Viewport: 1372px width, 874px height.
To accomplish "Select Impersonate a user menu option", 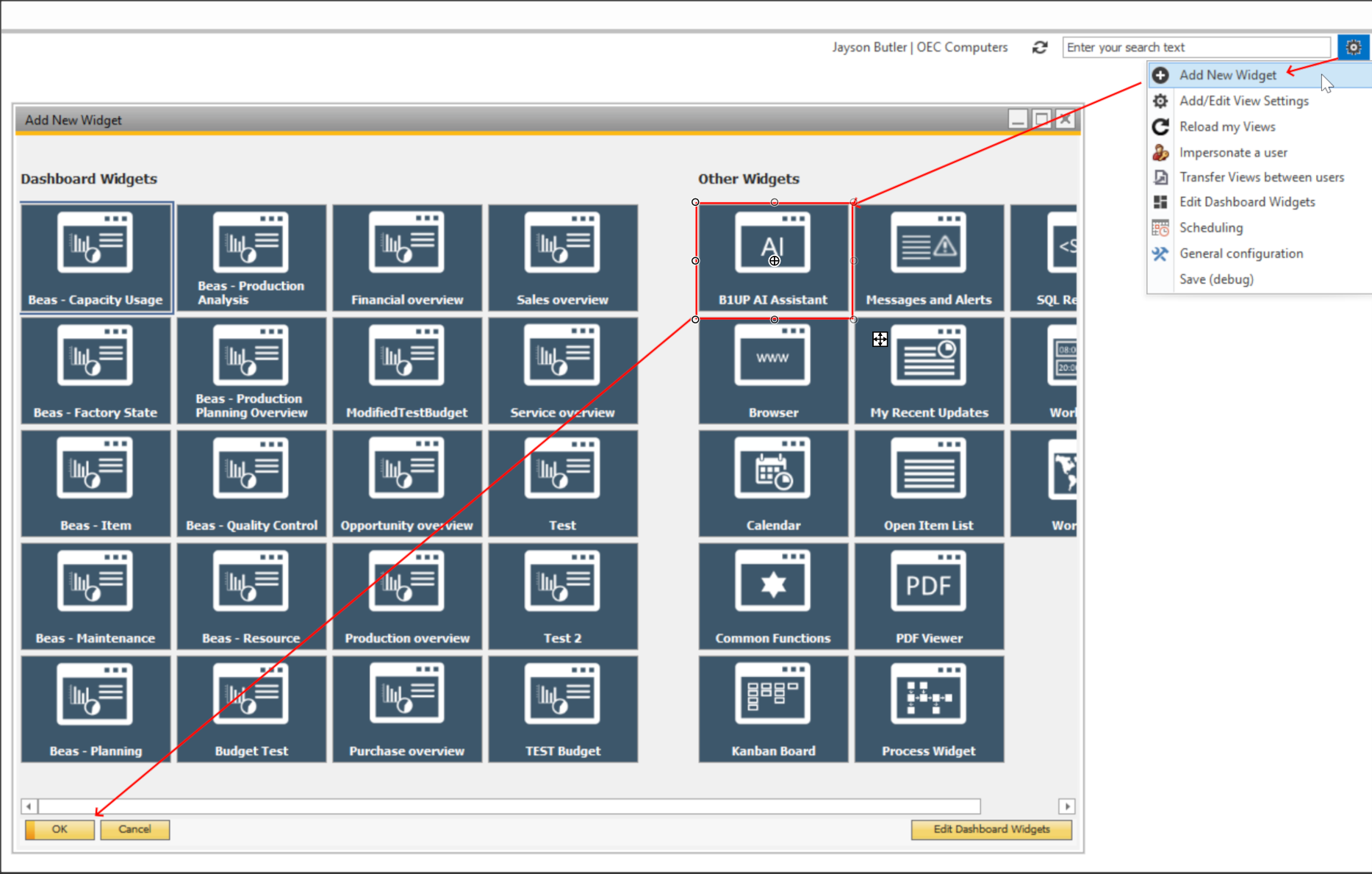I will [1232, 152].
